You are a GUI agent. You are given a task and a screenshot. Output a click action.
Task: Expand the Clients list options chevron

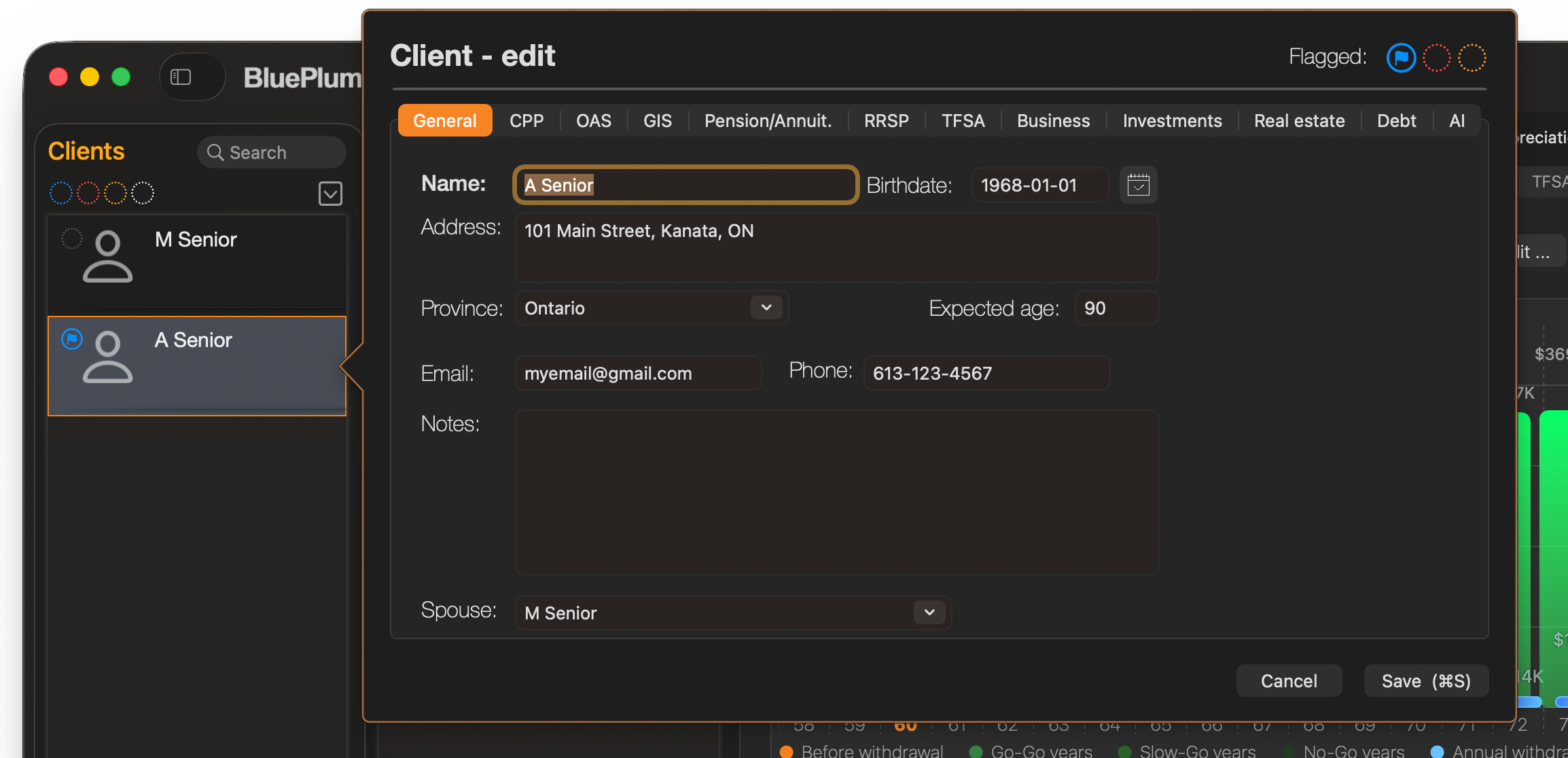click(x=330, y=194)
